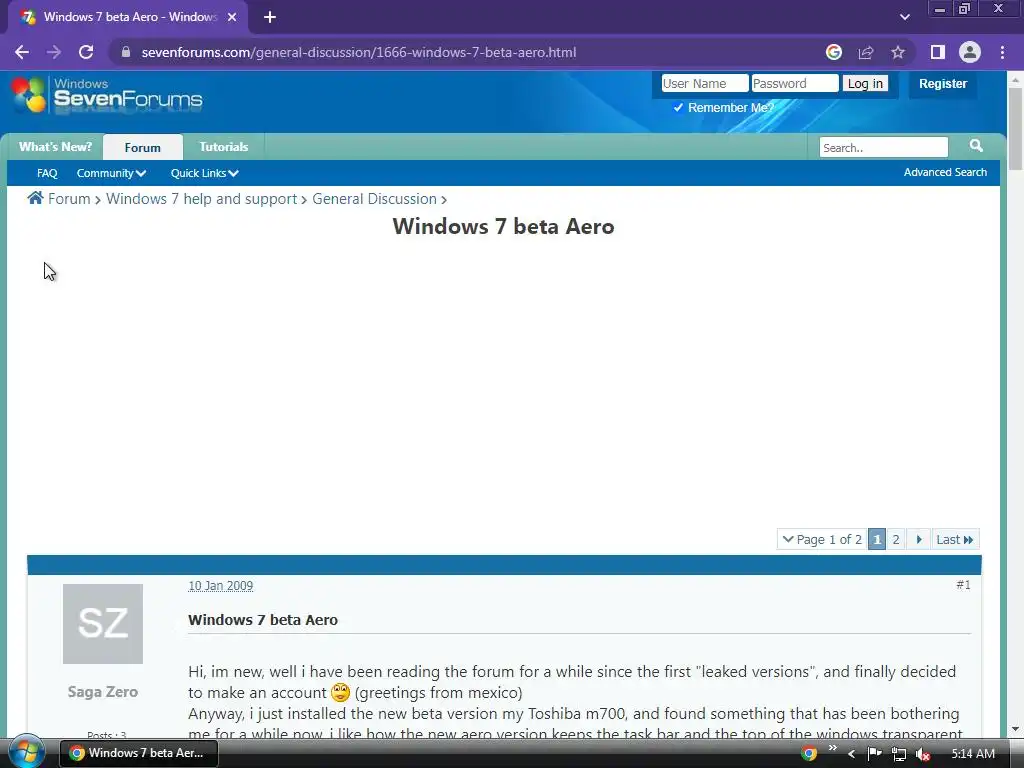Focus the Password field
Viewport: 1024px width, 768px height.
coord(795,84)
